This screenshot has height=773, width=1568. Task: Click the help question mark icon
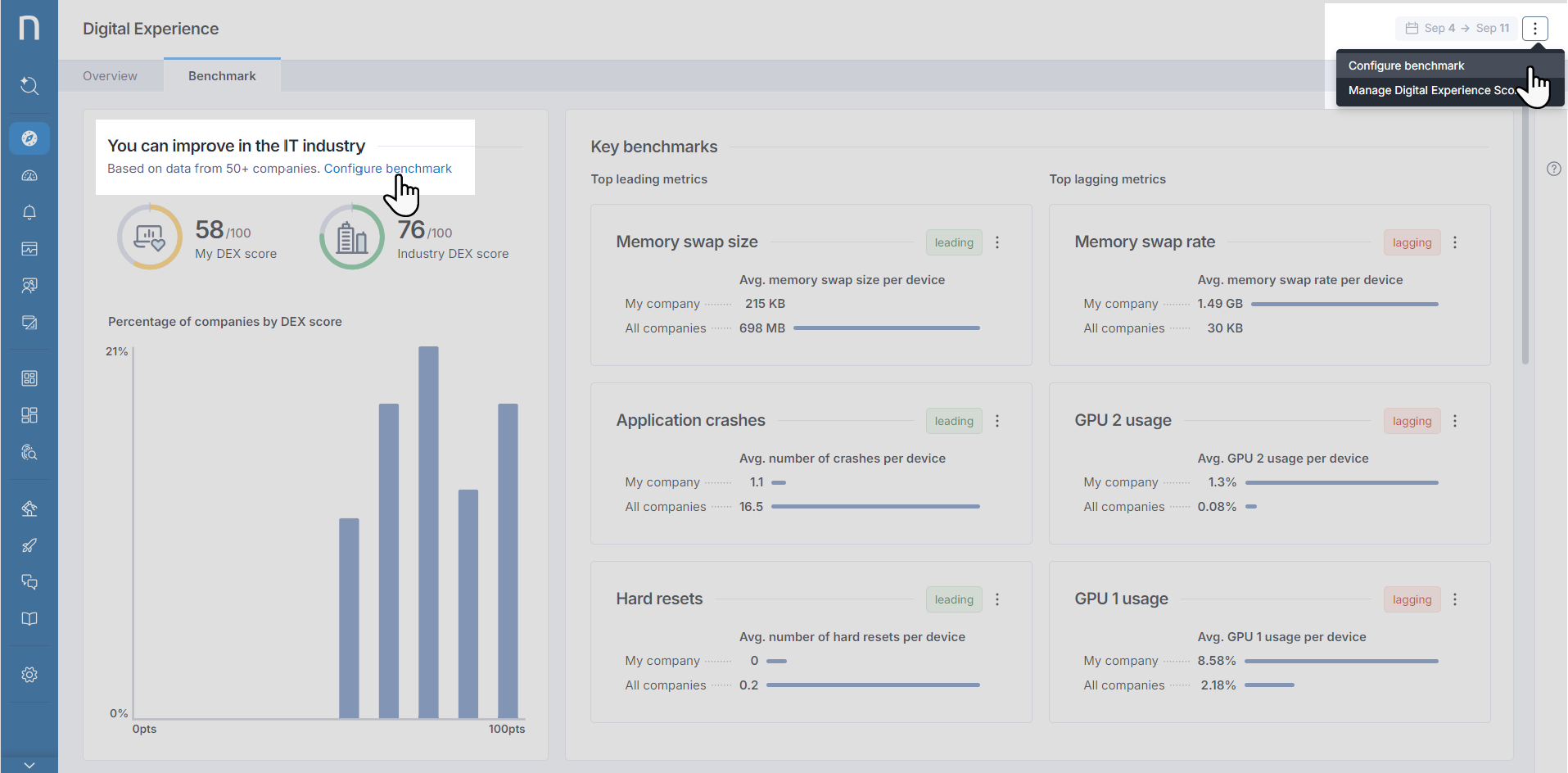[1553, 169]
